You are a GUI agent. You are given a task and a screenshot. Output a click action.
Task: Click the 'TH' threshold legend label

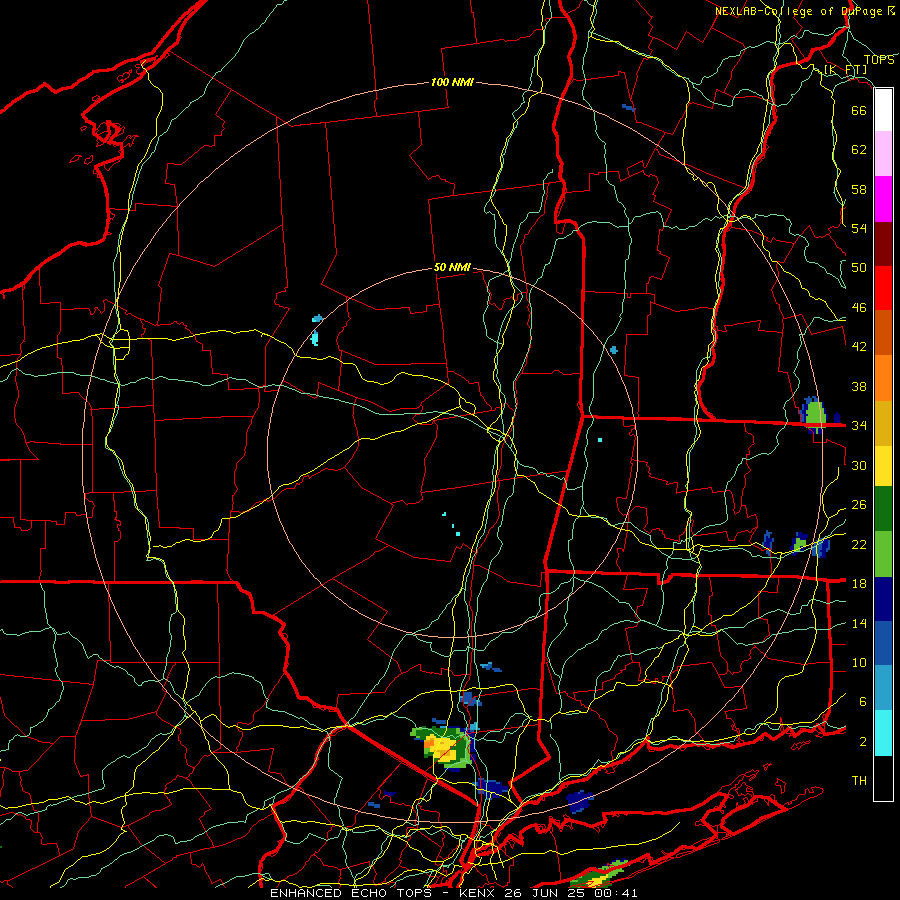tap(859, 781)
